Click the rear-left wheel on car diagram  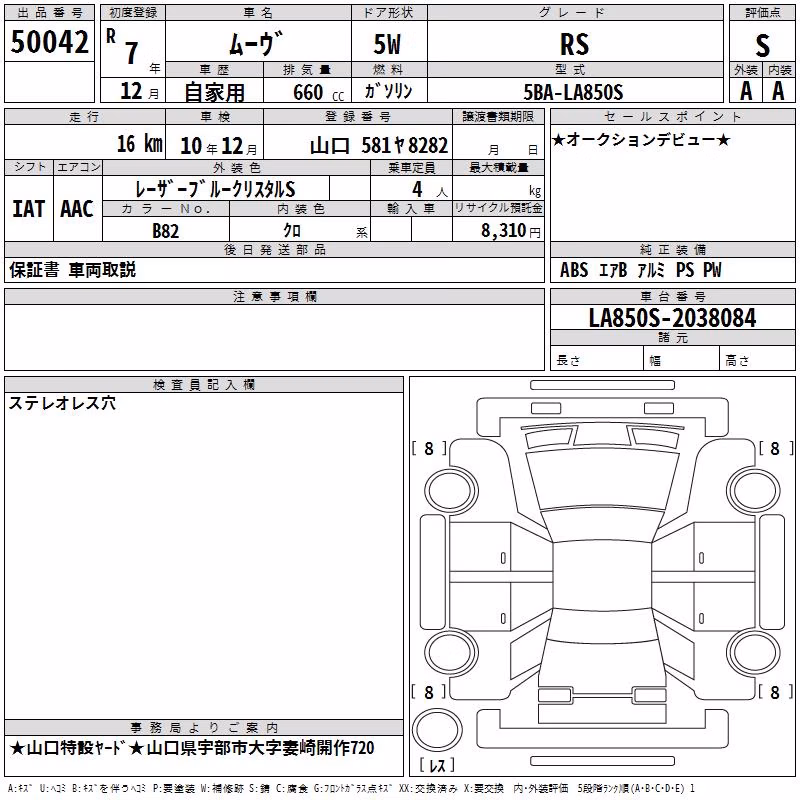tap(451, 653)
